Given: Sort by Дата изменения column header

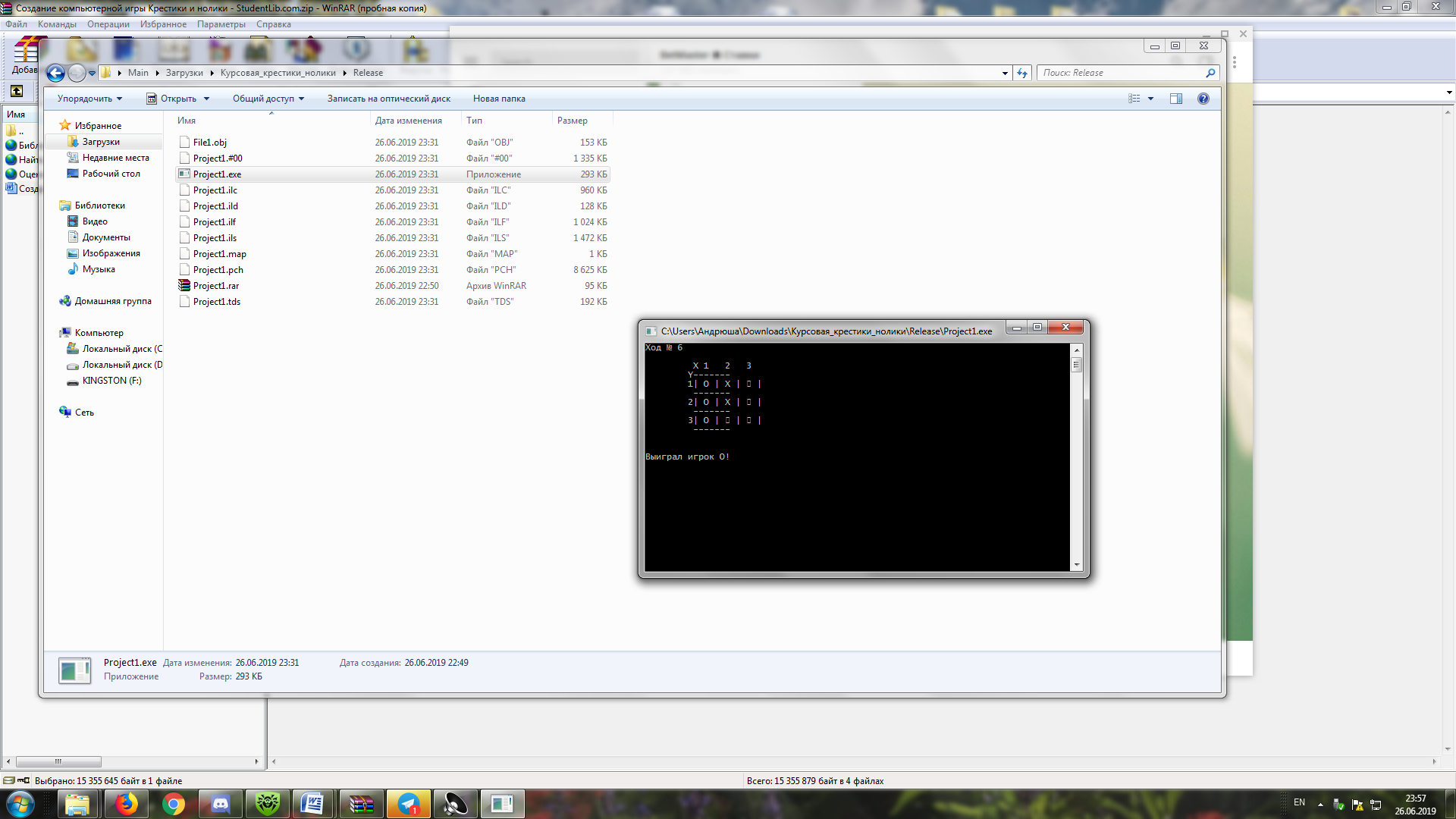Looking at the screenshot, I should coord(408,121).
